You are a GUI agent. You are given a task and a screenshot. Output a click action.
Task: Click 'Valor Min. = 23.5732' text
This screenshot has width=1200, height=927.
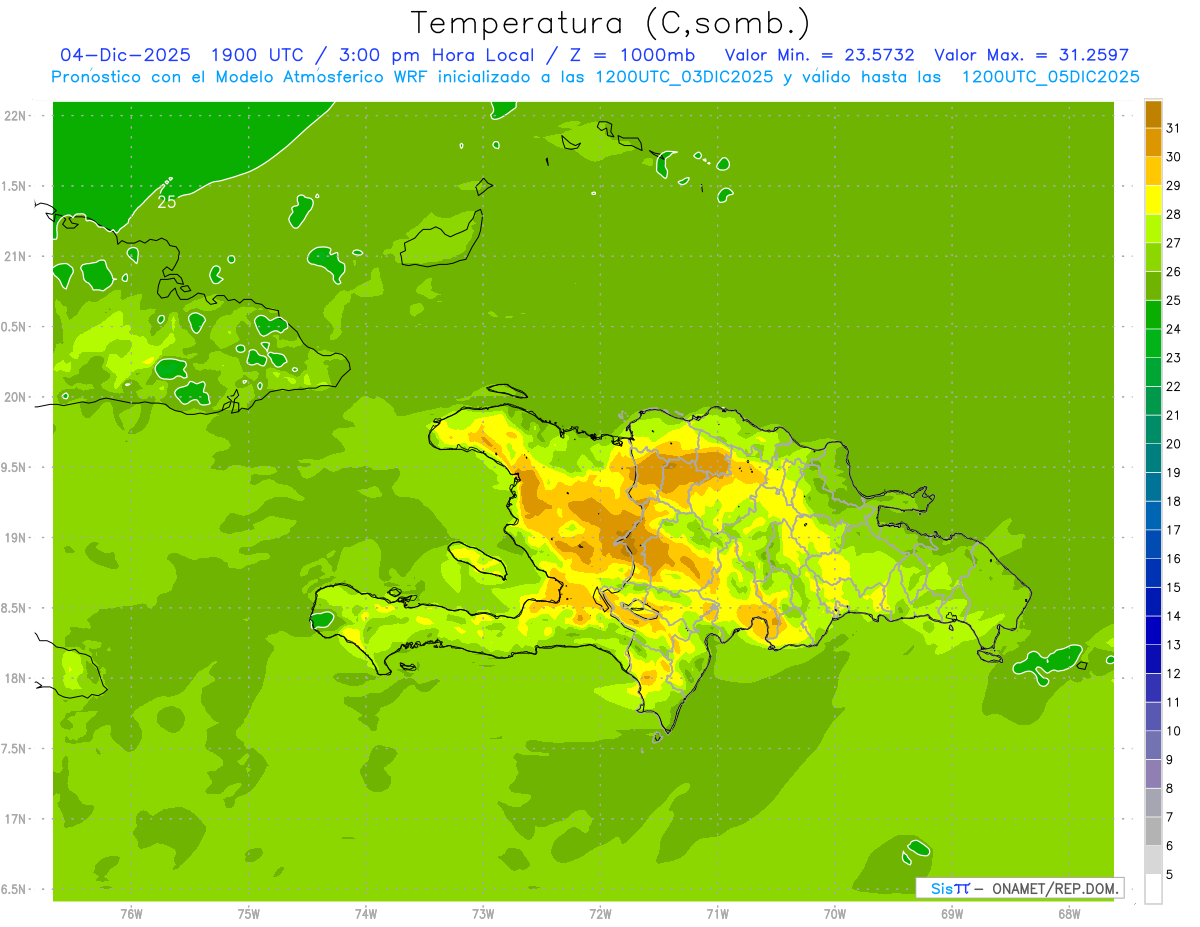[x=819, y=55]
